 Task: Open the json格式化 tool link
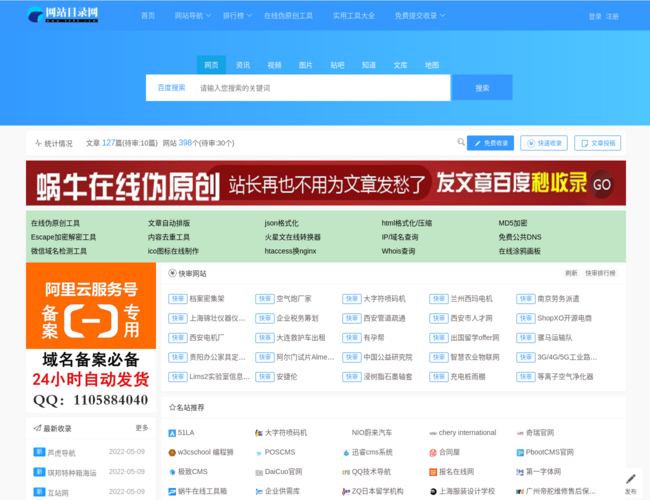click(x=281, y=223)
